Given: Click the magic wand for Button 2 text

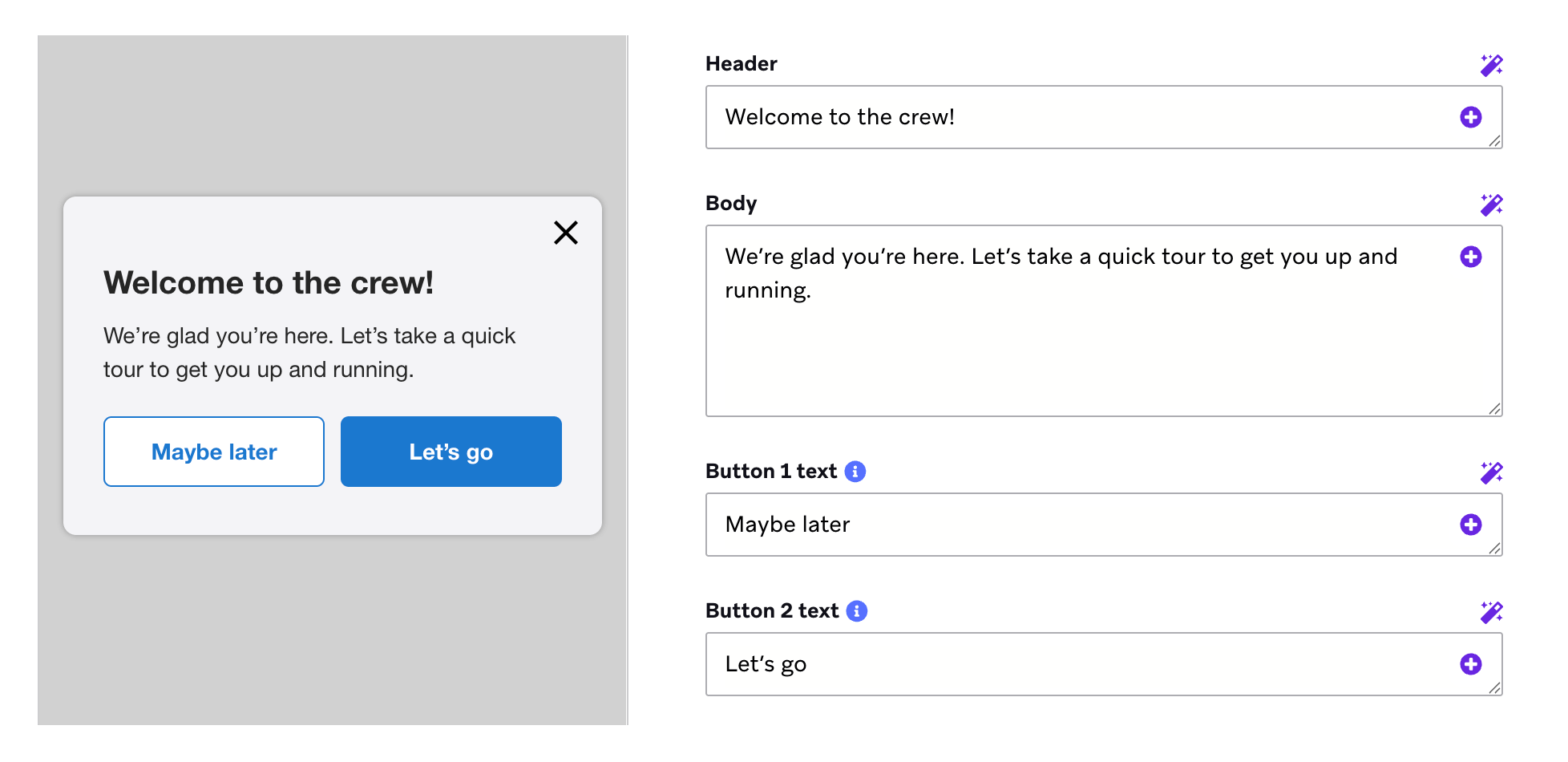Looking at the screenshot, I should click(x=1491, y=612).
